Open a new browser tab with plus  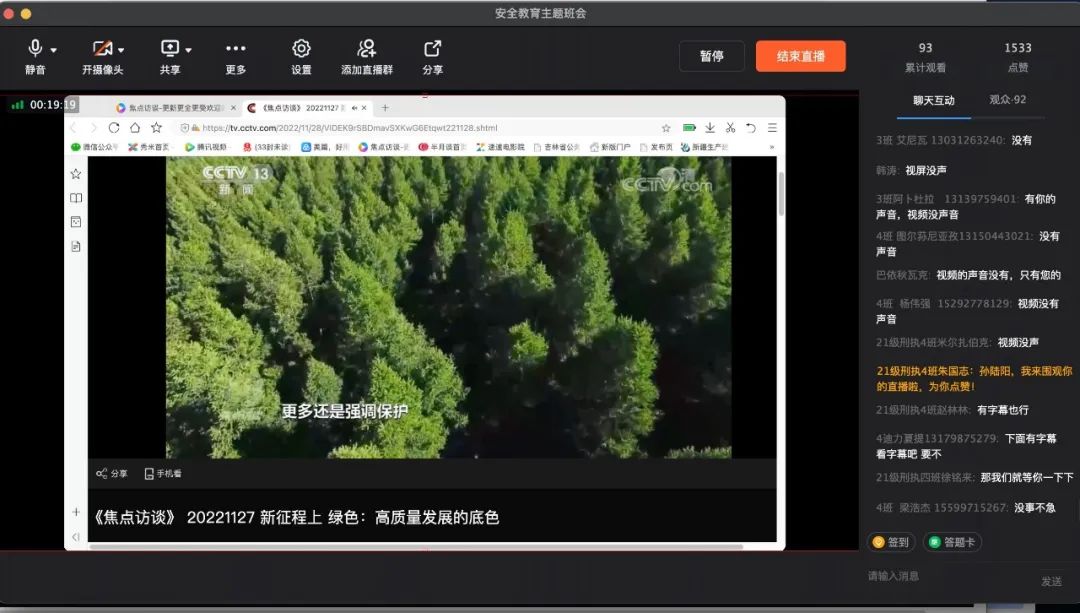(x=385, y=108)
